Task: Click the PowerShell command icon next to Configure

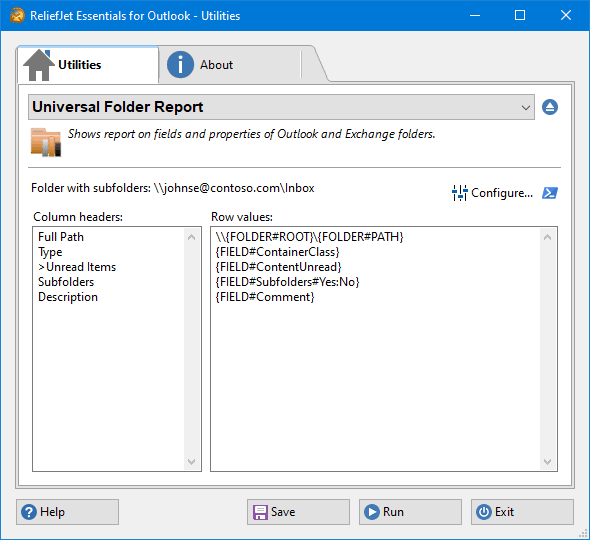Action: point(550,193)
